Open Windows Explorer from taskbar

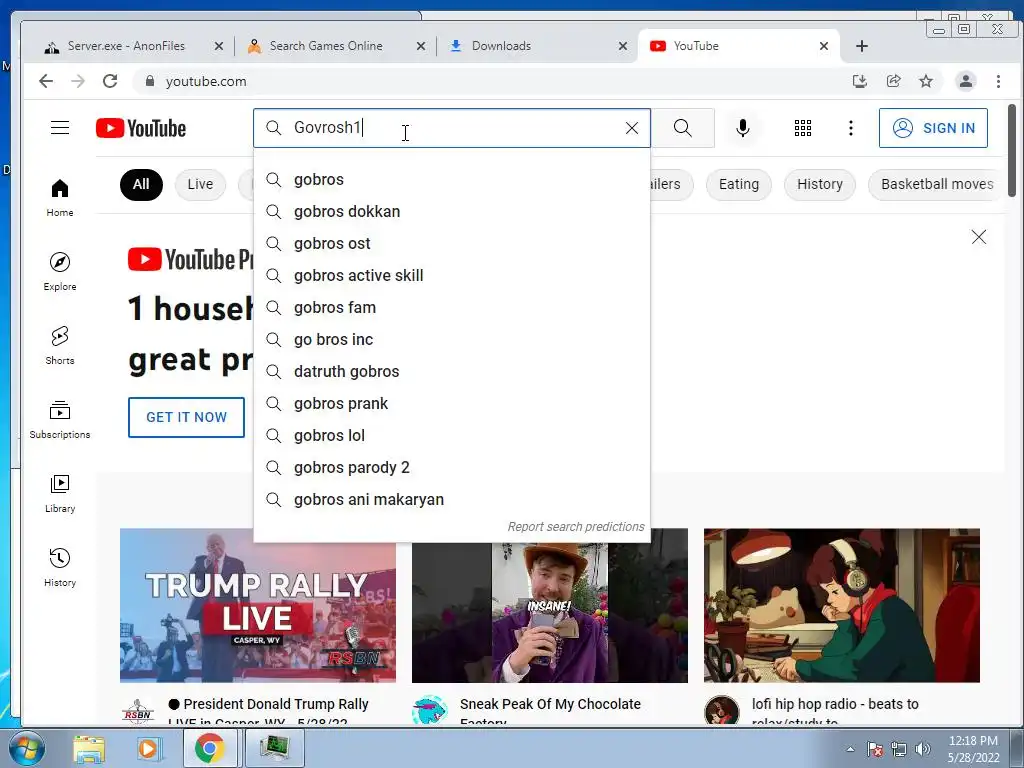click(x=89, y=748)
